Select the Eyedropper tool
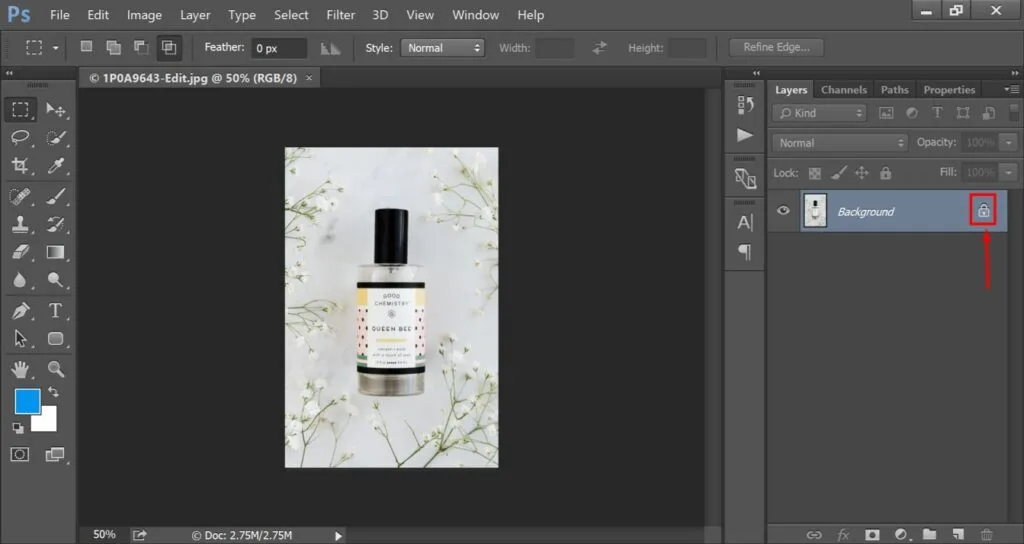The height and width of the screenshot is (544, 1024). [x=56, y=166]
